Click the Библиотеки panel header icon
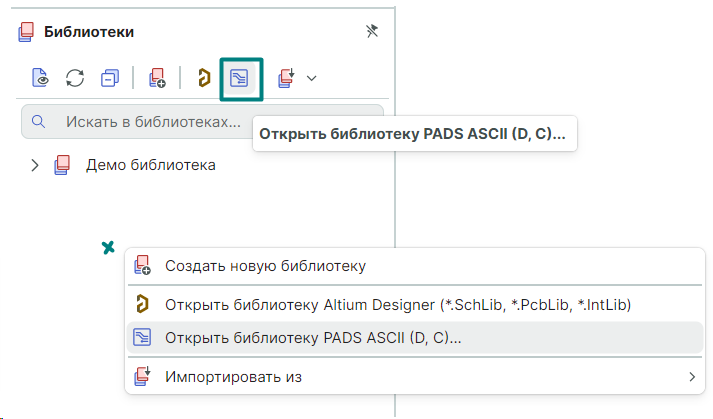The width and height of the screenshot is (713, 419). point(27,33)
